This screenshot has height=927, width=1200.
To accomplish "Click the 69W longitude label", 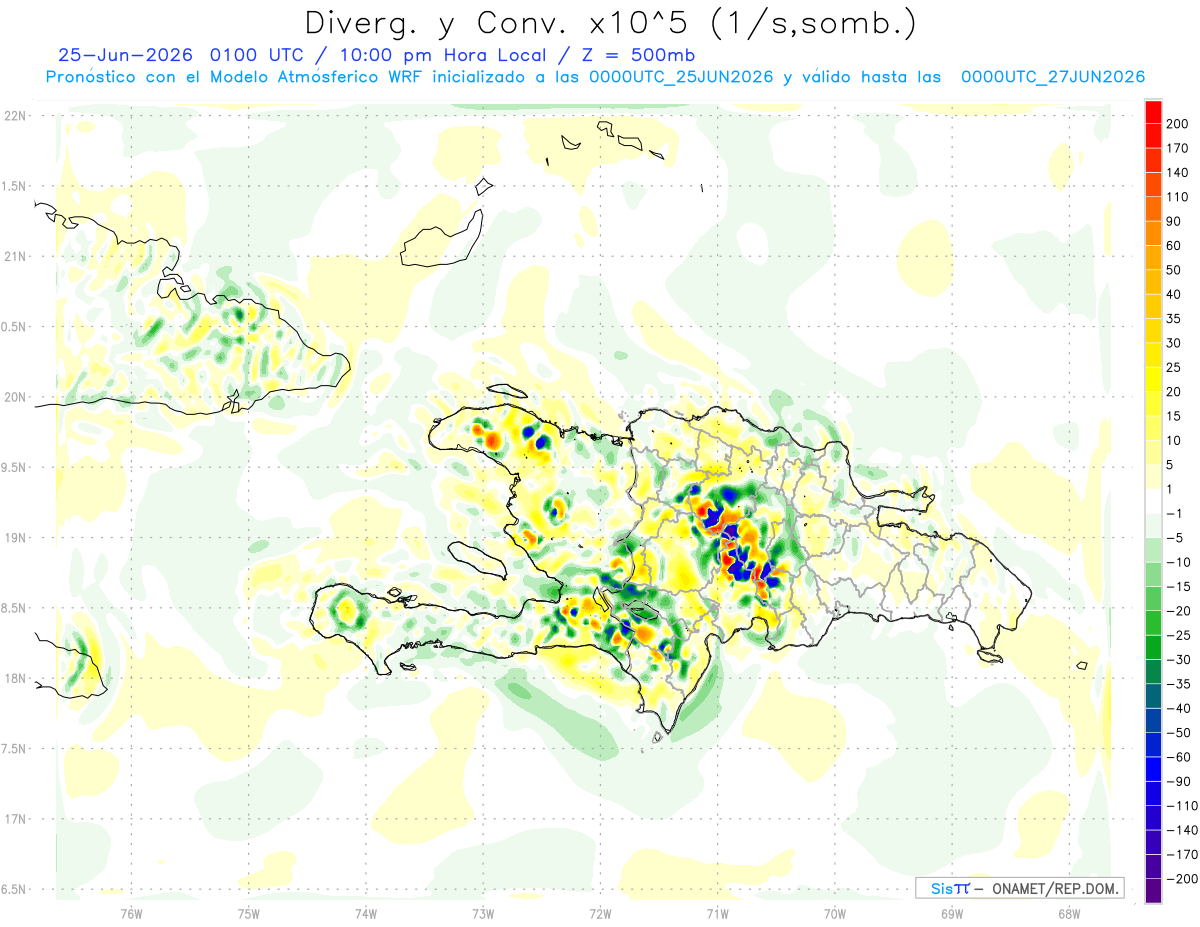I will 951,913.
